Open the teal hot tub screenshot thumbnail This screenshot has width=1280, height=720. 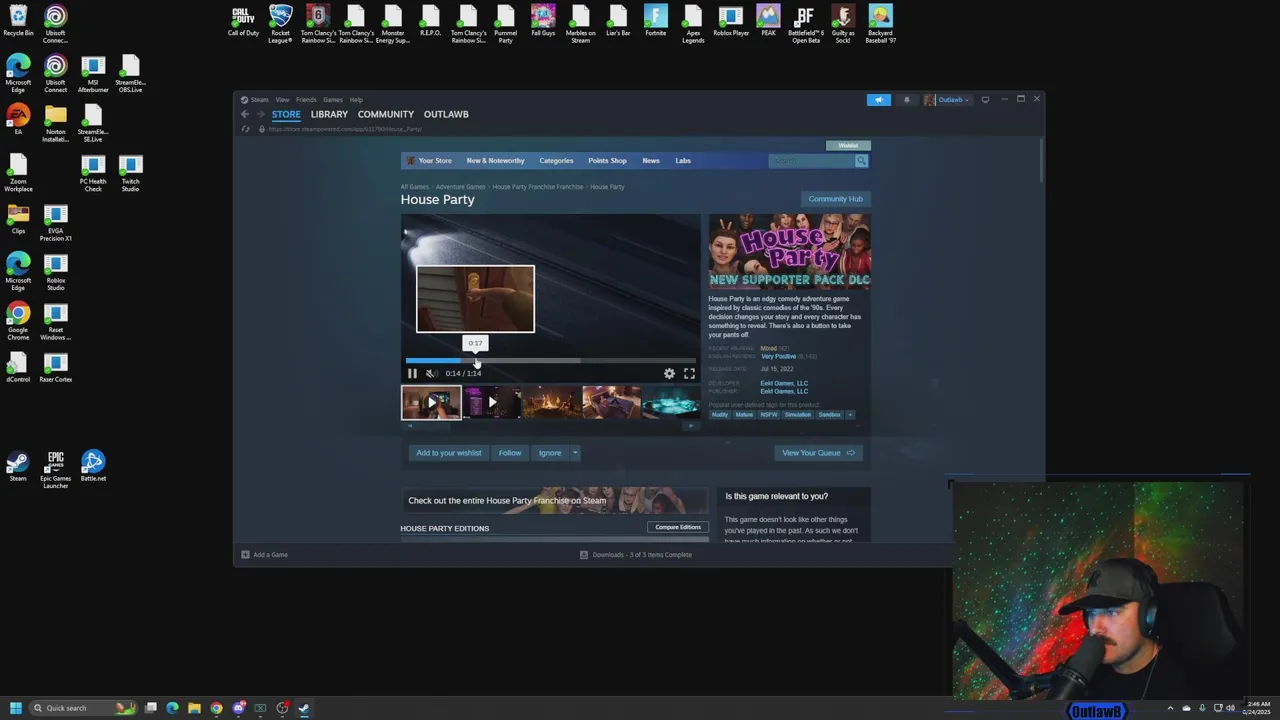point(670,402)
